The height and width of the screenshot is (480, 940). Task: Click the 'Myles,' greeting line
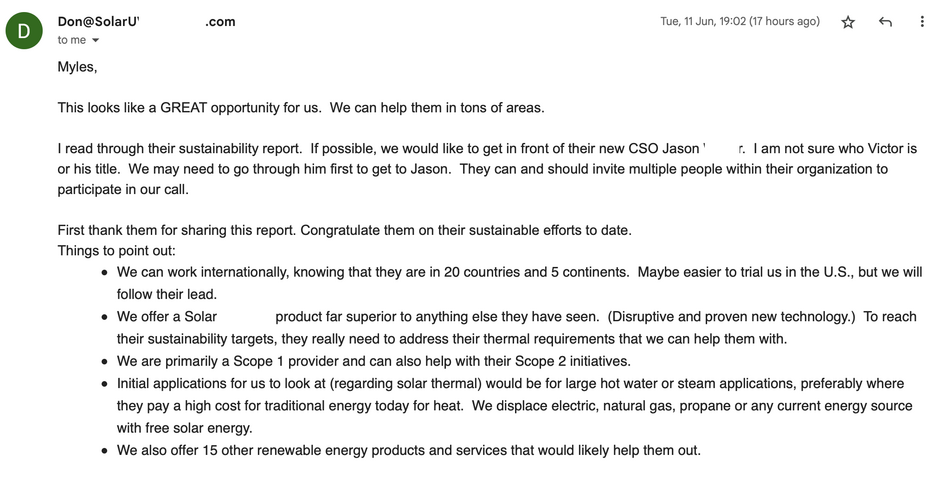pyautogui.click(x=77, y=68)
